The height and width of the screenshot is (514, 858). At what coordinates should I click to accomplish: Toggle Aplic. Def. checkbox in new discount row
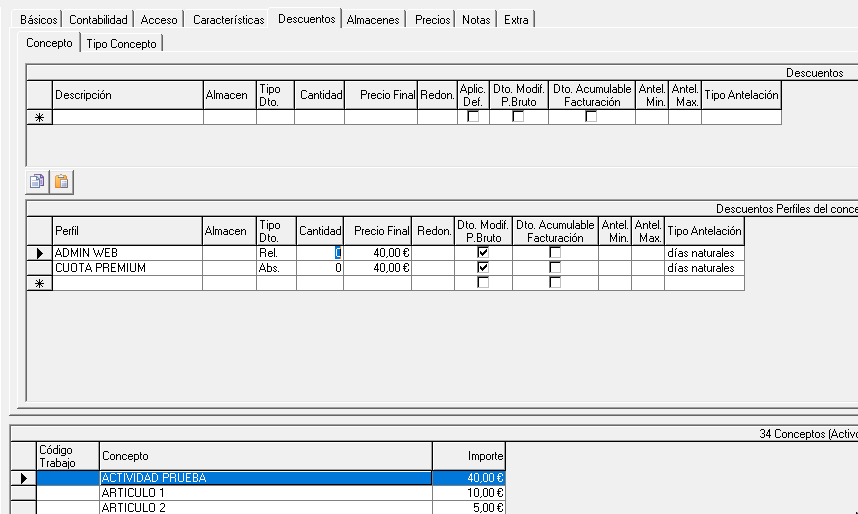pyautogui.click(x=473, y=117)
